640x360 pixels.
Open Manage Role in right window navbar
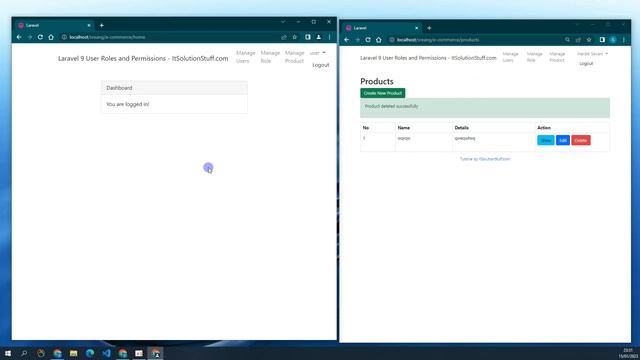(534, 57)
